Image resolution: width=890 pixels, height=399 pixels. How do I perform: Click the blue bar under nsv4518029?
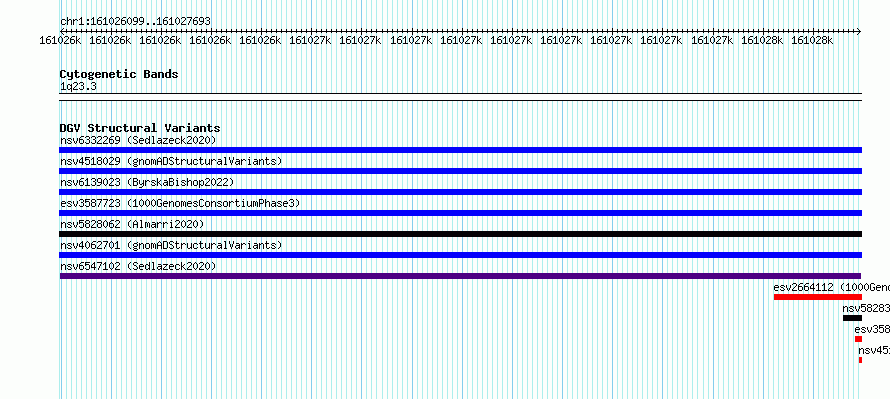460,171
